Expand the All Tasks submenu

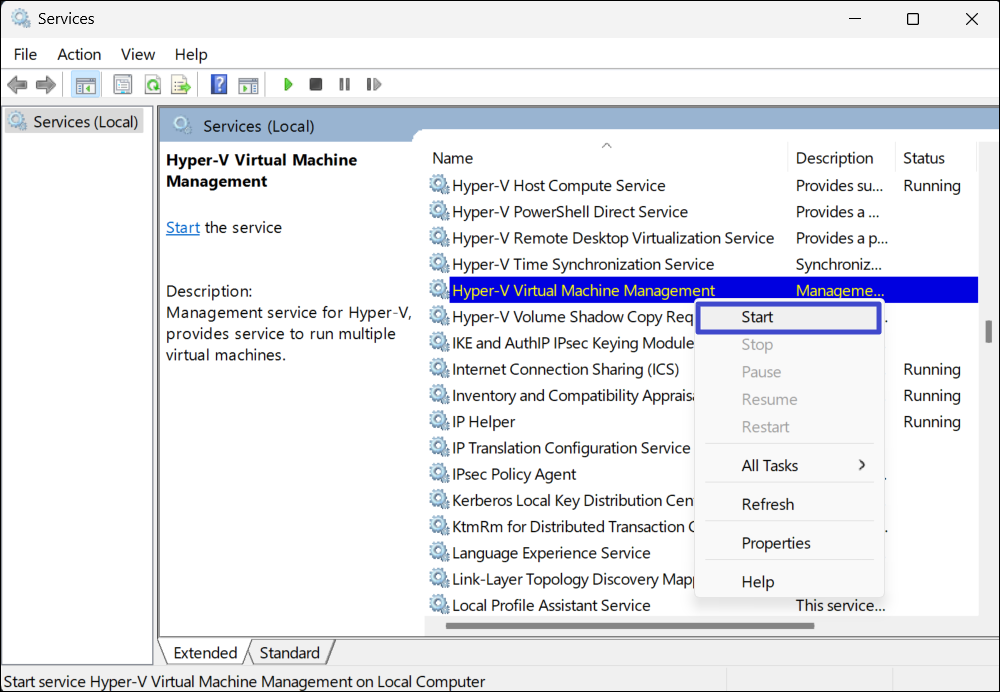(x=789, y=465)
